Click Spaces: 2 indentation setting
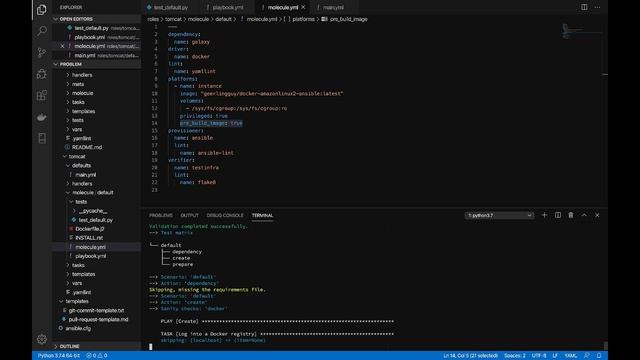The width and height of the screenshot is (640, 360). point(515,356)
